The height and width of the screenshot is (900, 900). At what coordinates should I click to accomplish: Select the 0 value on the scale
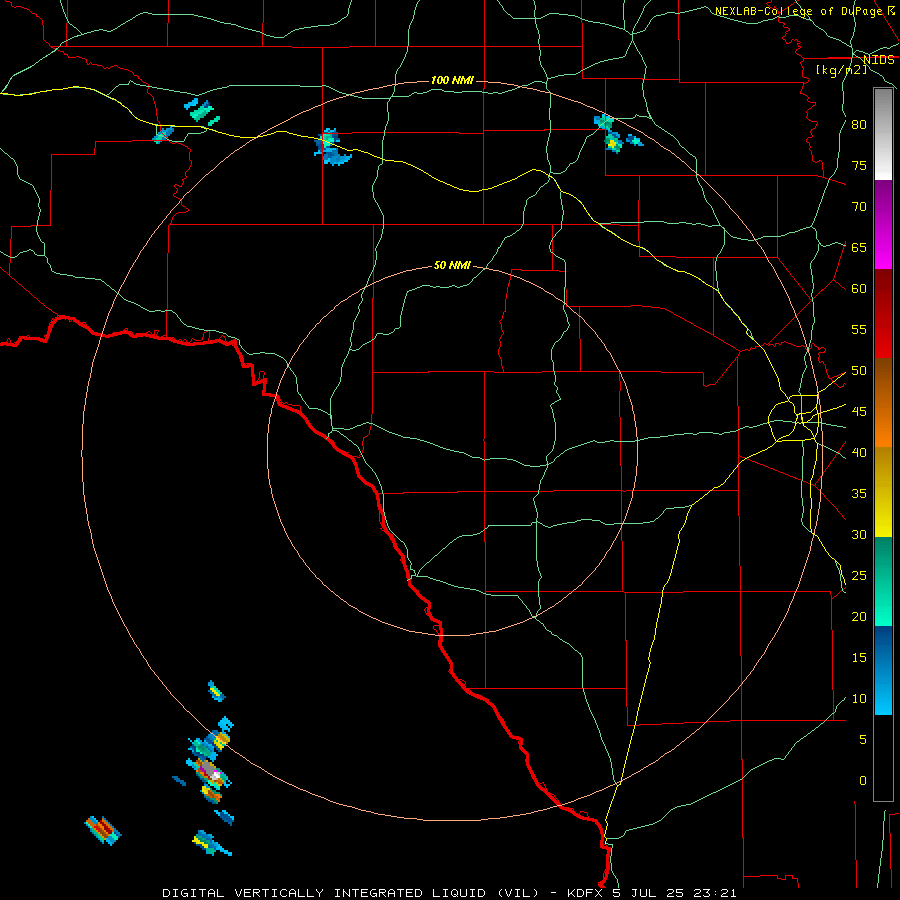(862, 781)
